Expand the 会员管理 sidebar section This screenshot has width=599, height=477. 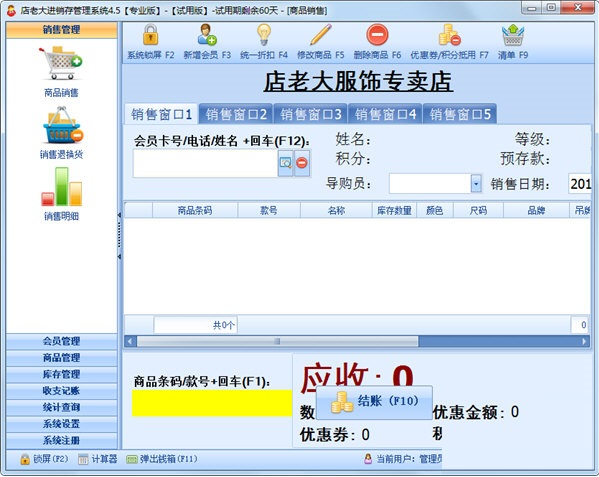tap(62, 341)
